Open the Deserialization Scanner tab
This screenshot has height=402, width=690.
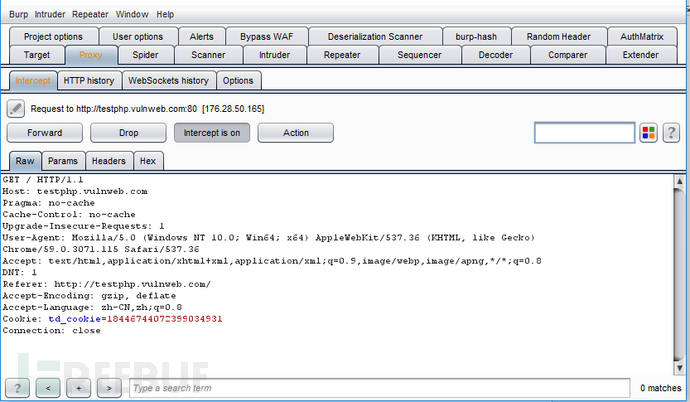[375, 37]
